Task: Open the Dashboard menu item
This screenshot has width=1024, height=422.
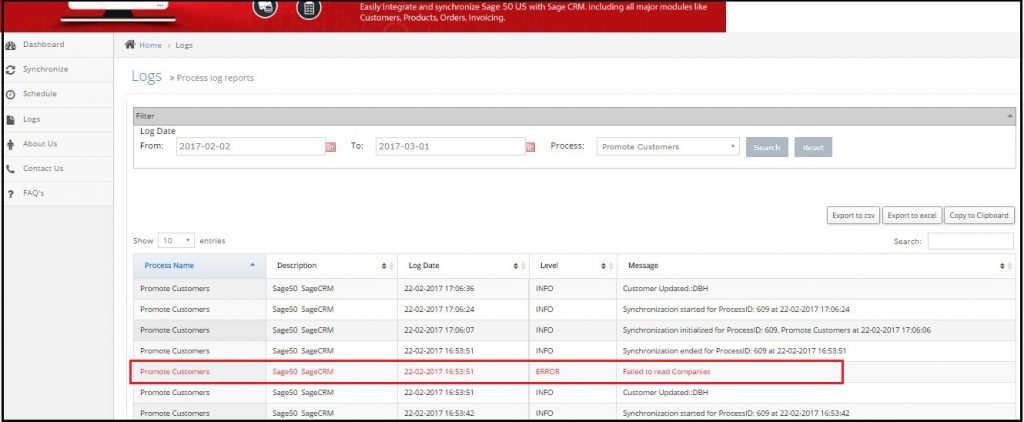Action: 44,44
